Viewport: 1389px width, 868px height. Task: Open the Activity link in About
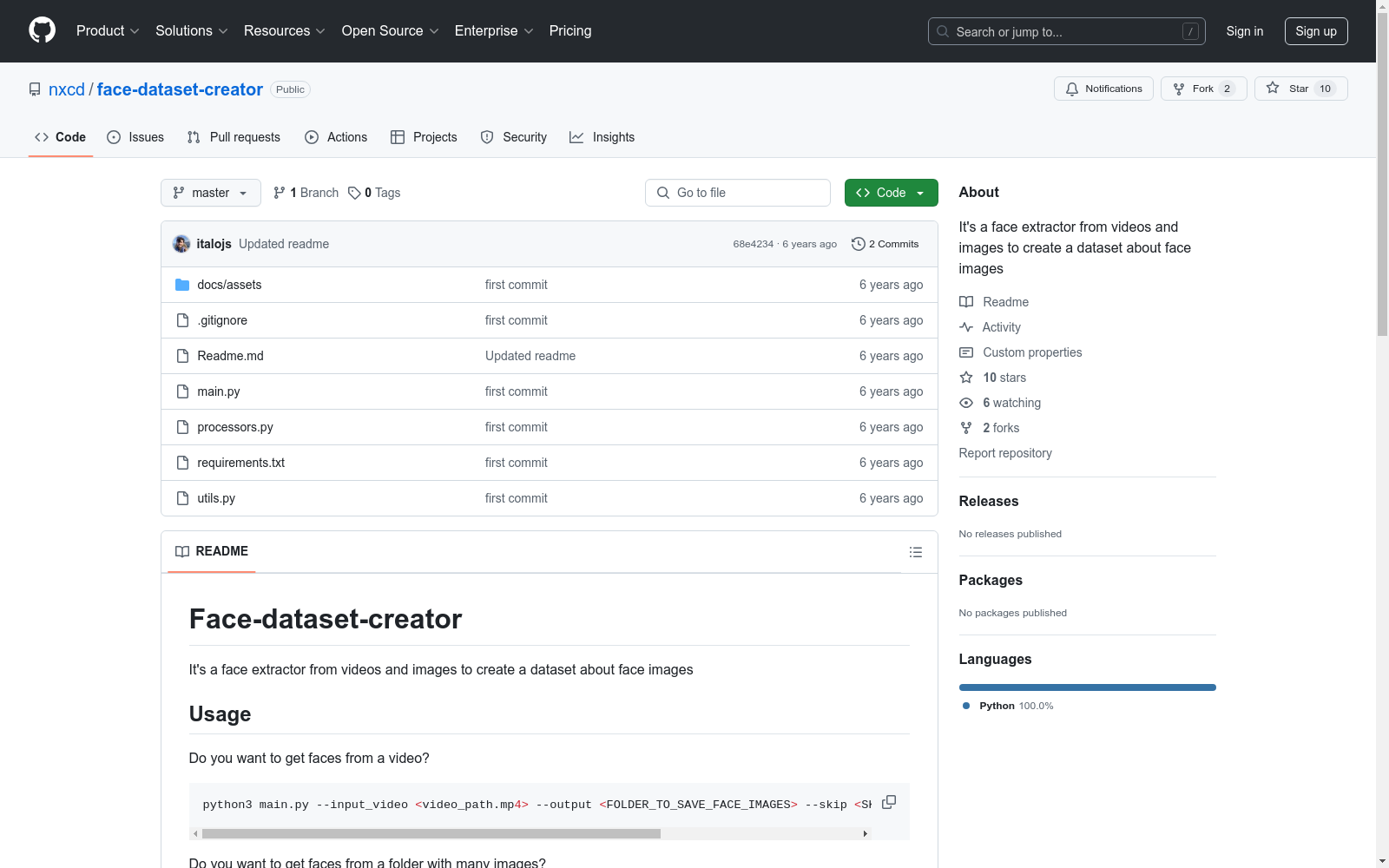point(990,327)
